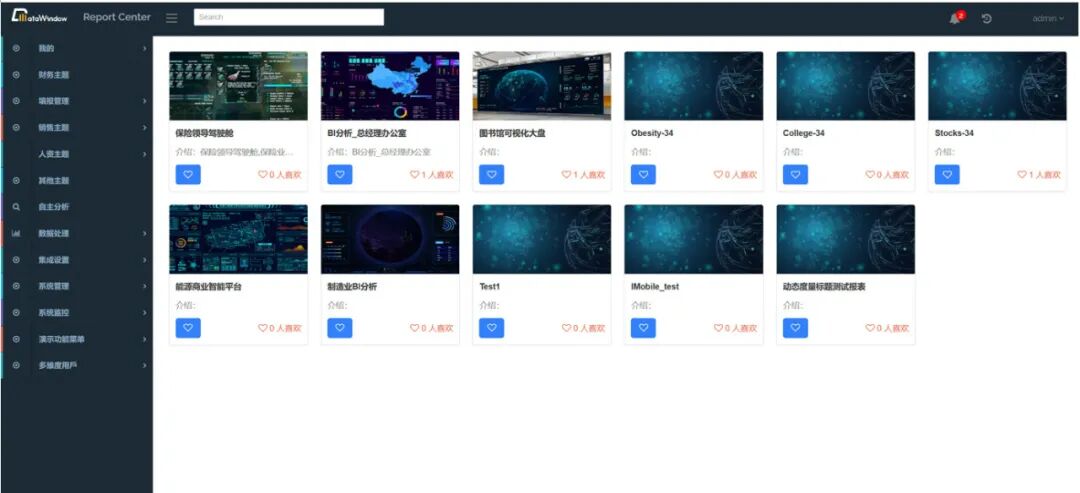Viewport: 1080px width, 493px height.
Task: Favorite the BI分析_总经理办公室 card with its blue heart button
Action: tap(340, 174)
